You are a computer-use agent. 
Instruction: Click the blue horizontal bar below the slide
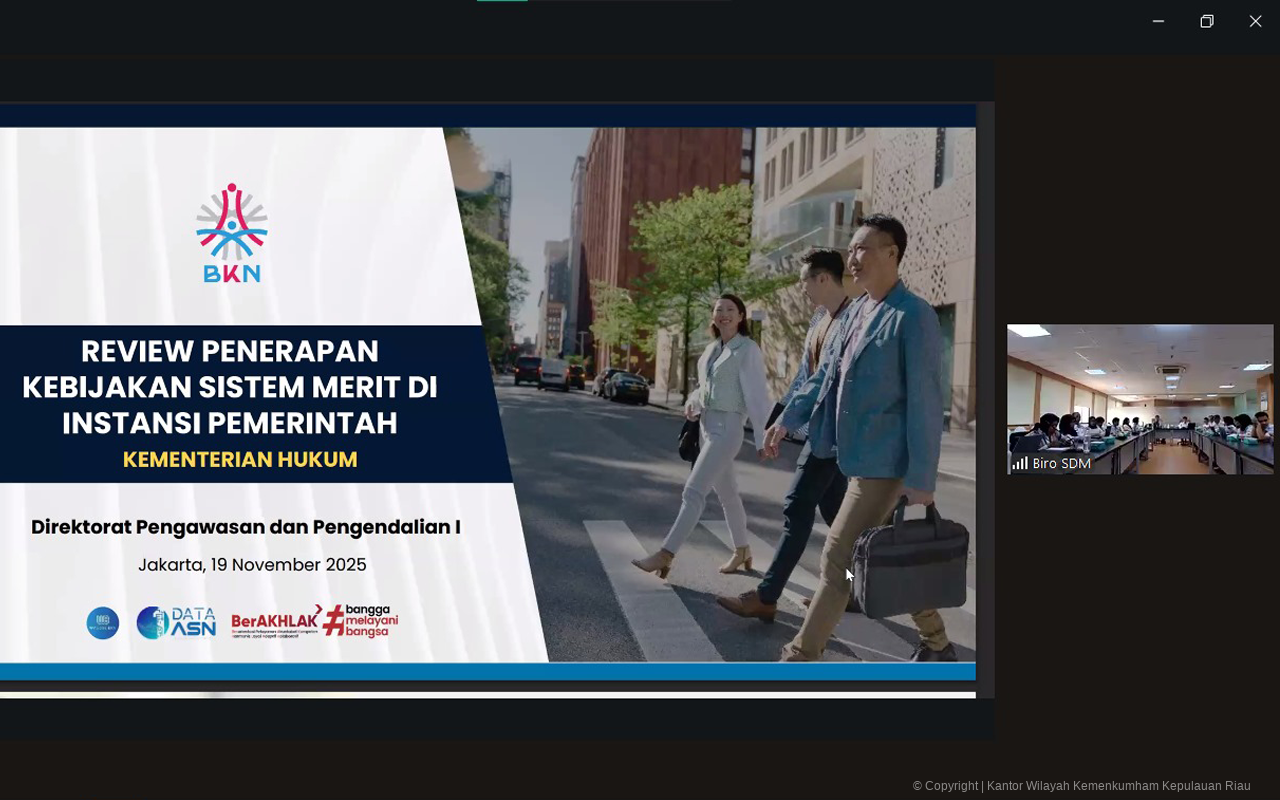[x=488, y=672]
